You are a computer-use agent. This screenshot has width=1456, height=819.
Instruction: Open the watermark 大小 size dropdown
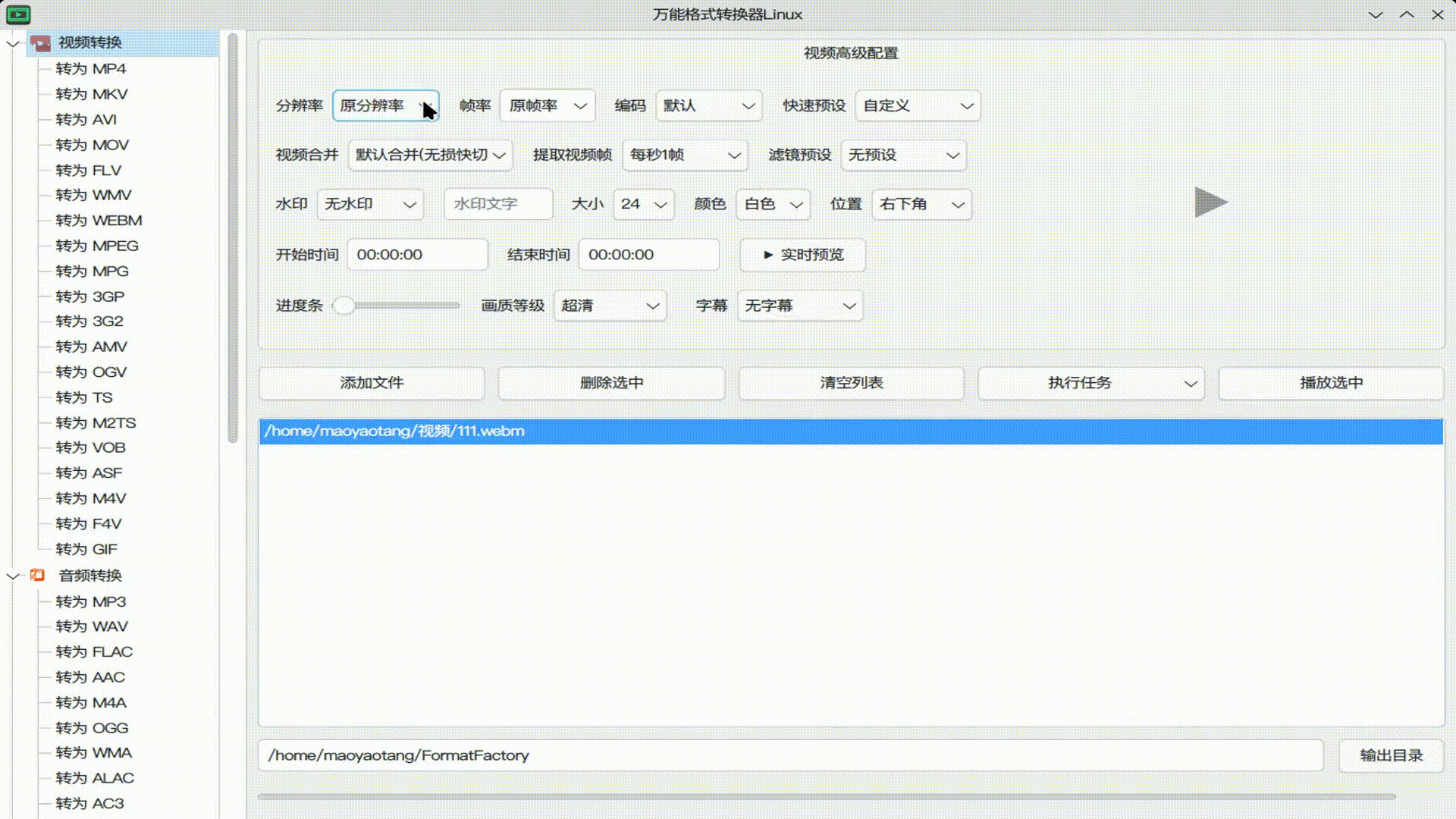click(x=644, y=205)
